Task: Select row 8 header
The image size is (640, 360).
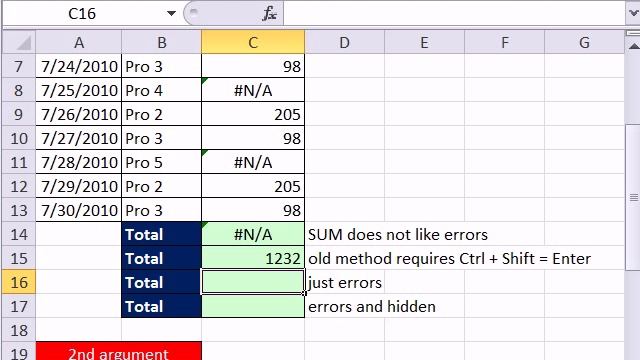Action: tap(19, 90)
